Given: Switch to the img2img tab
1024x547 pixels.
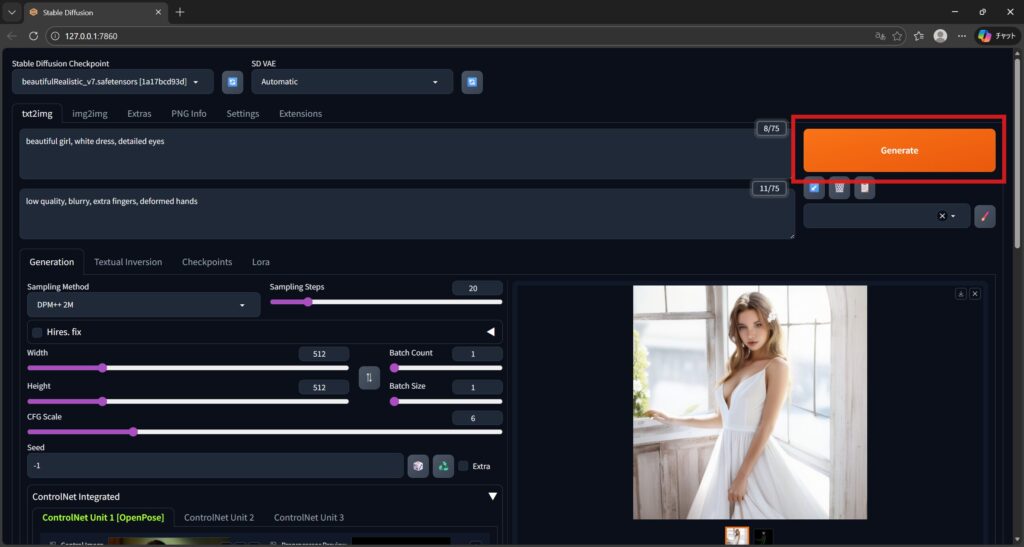Looking at the screenshot, I should pos(90,114).
